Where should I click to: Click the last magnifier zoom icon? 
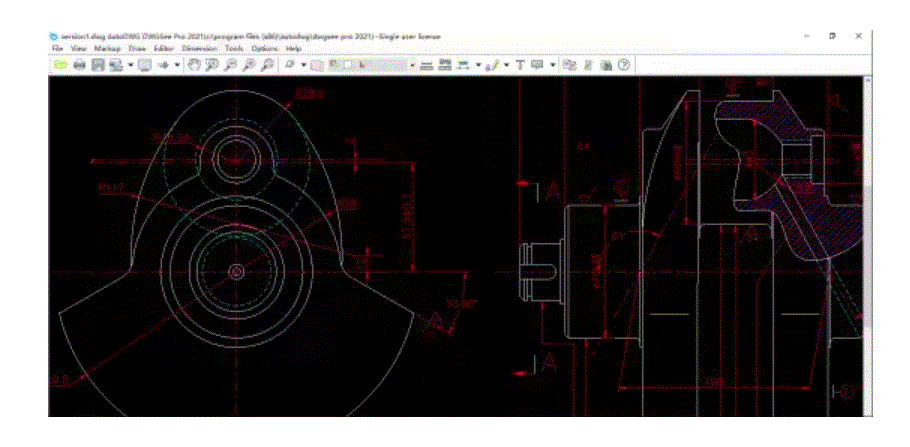click(x=267, y=64)
